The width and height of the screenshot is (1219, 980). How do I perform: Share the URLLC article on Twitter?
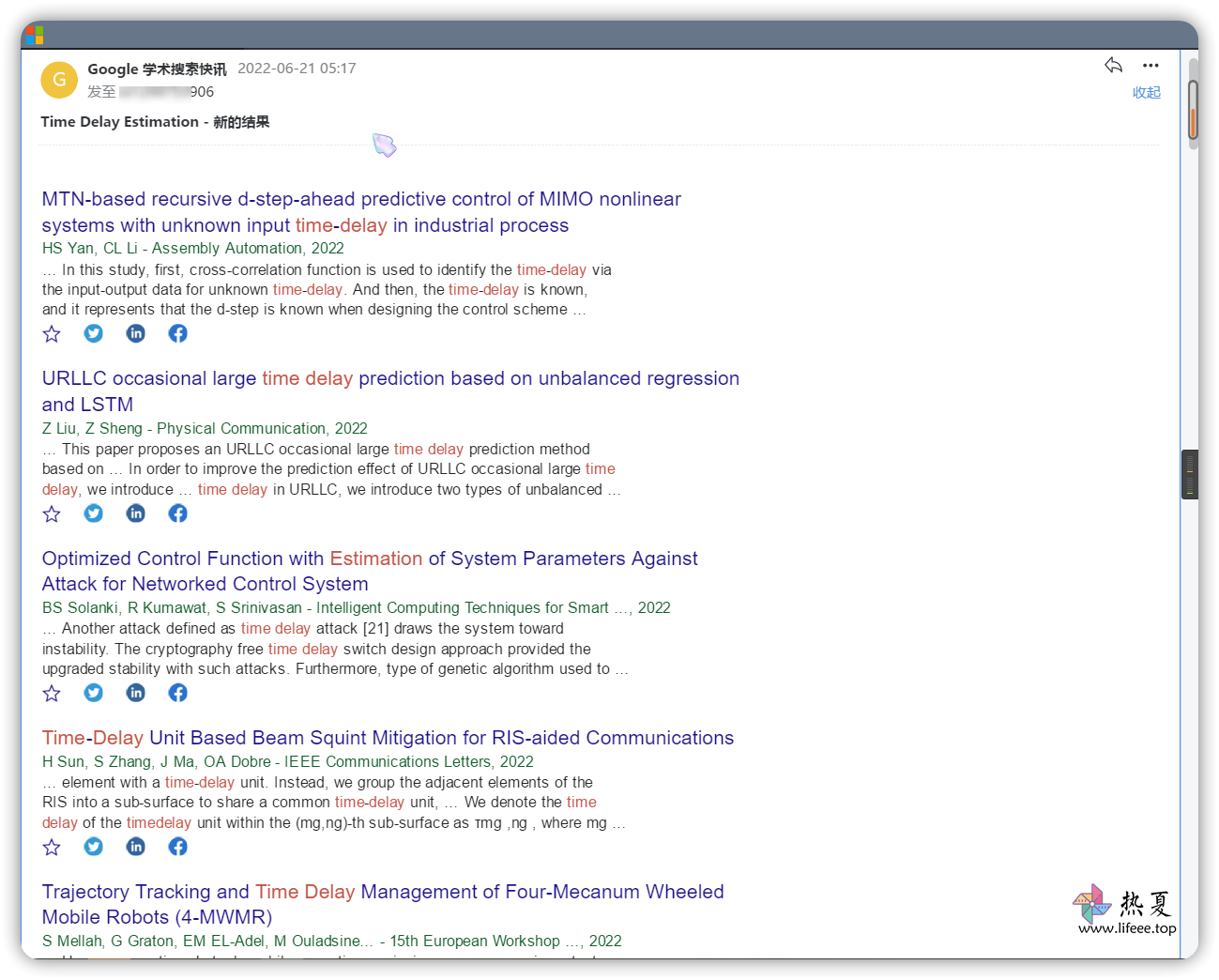pos(94,513)
